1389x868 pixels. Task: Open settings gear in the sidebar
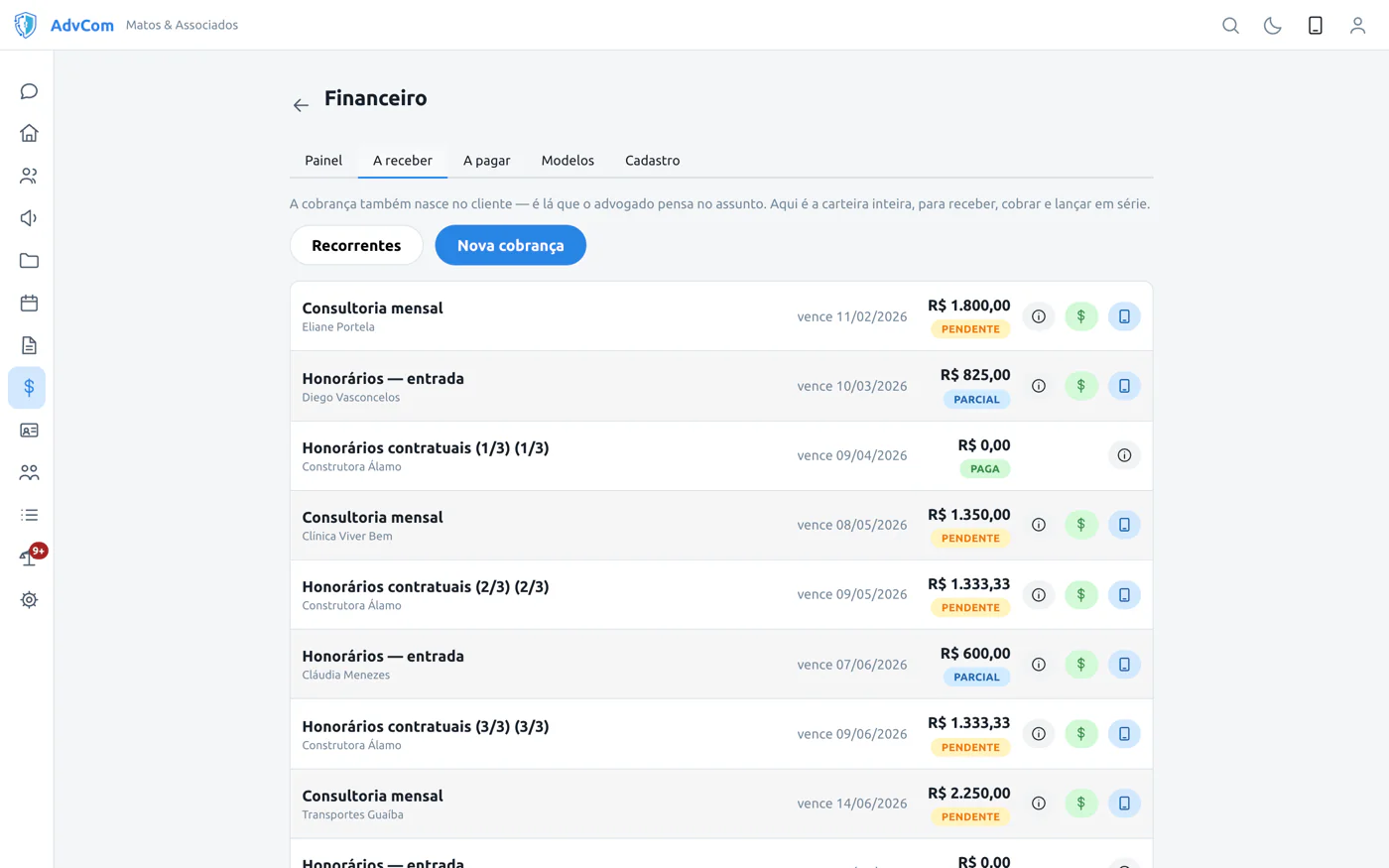(x=29, y=600)
